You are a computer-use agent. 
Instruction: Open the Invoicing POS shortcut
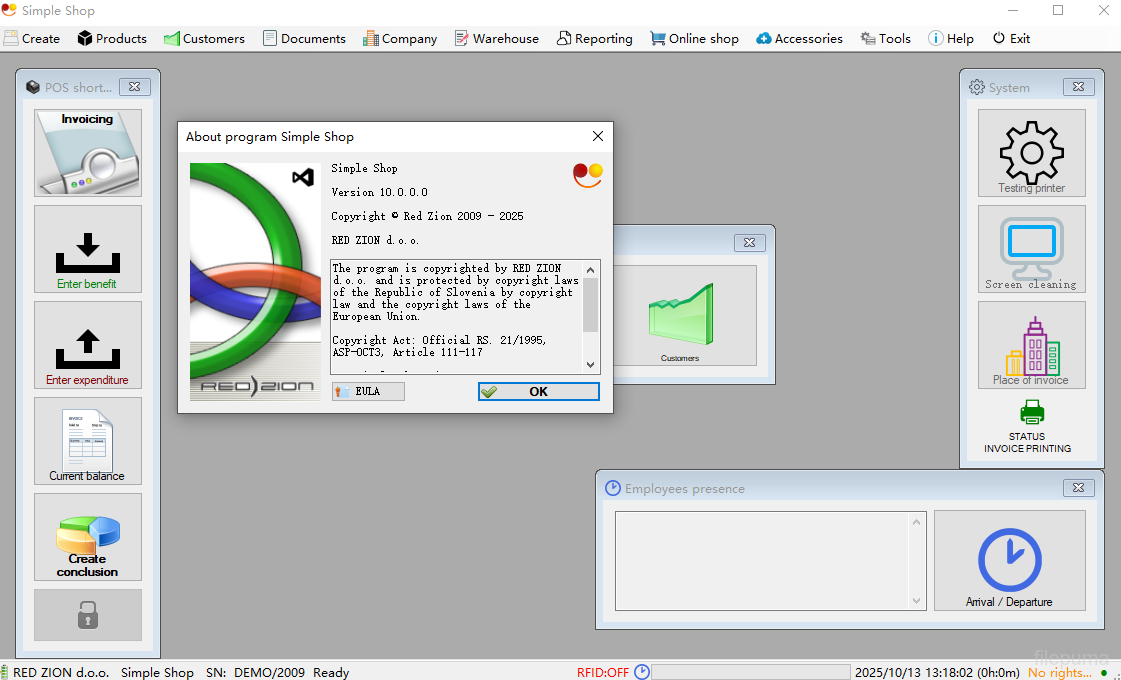[88, 153]
